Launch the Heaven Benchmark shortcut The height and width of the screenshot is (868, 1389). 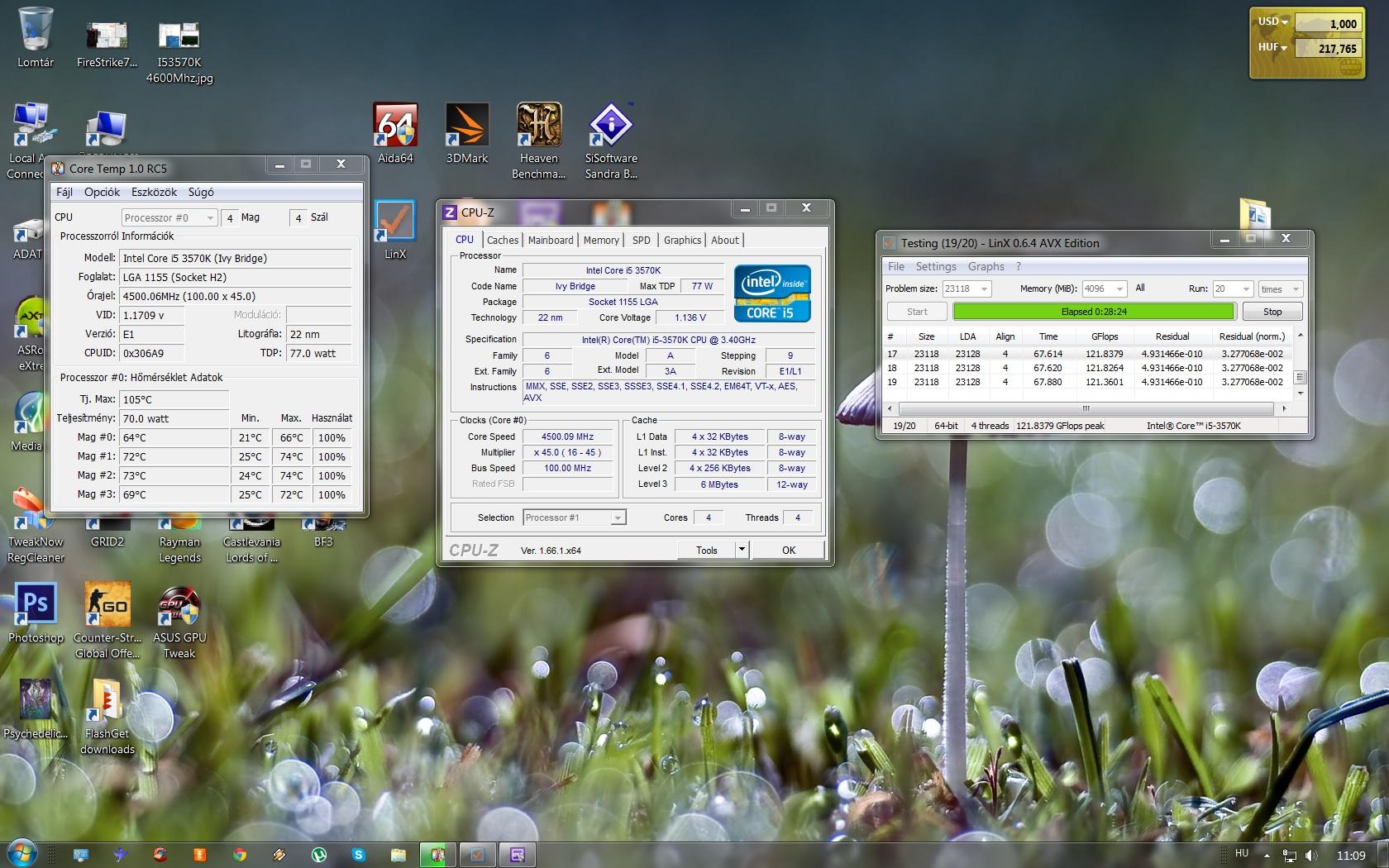click(x=539, y=141)
